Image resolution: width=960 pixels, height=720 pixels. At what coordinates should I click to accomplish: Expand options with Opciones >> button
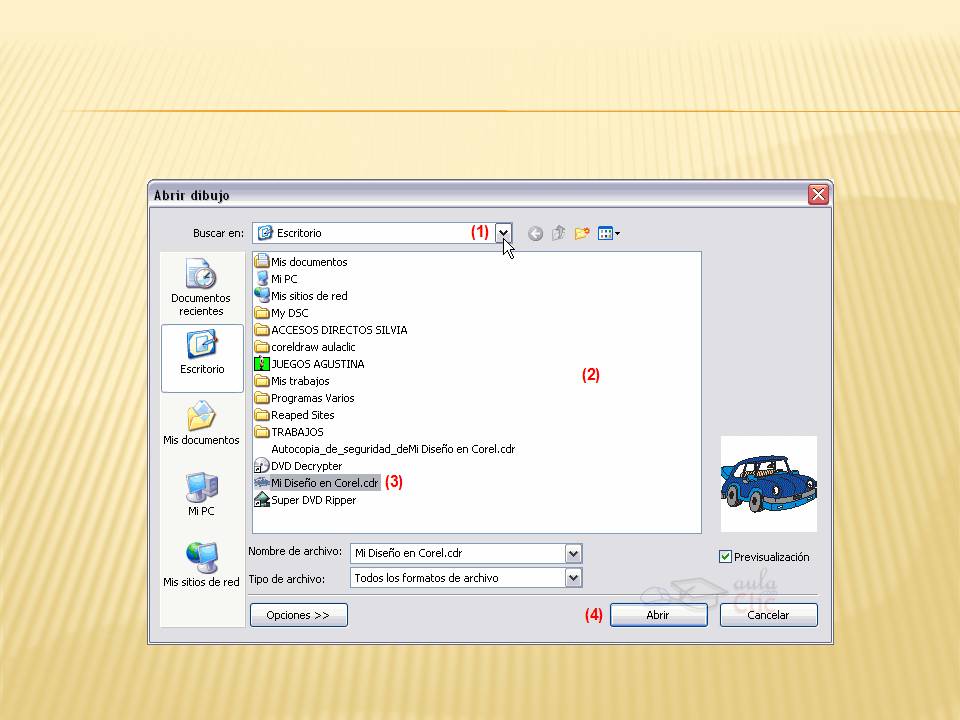(x=299, y=615)
